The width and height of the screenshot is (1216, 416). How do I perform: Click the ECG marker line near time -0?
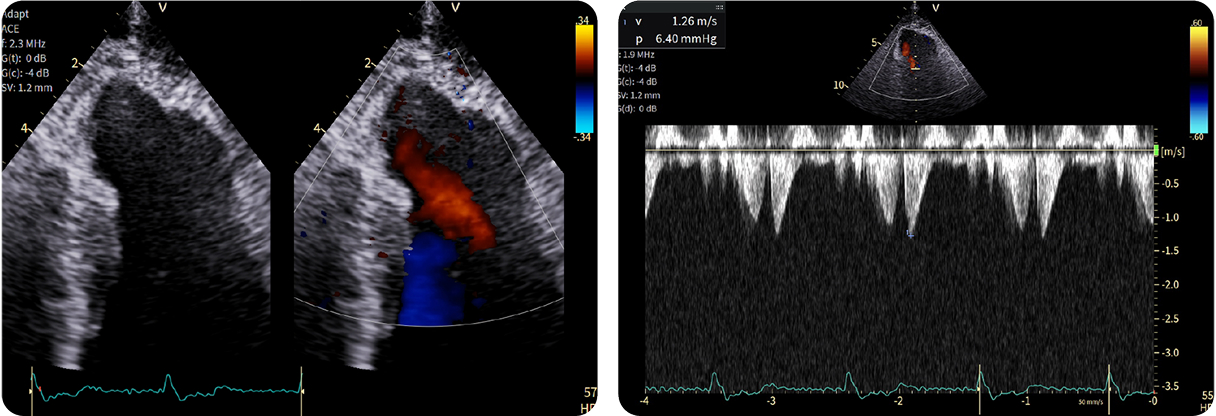tap(1110, 388)
